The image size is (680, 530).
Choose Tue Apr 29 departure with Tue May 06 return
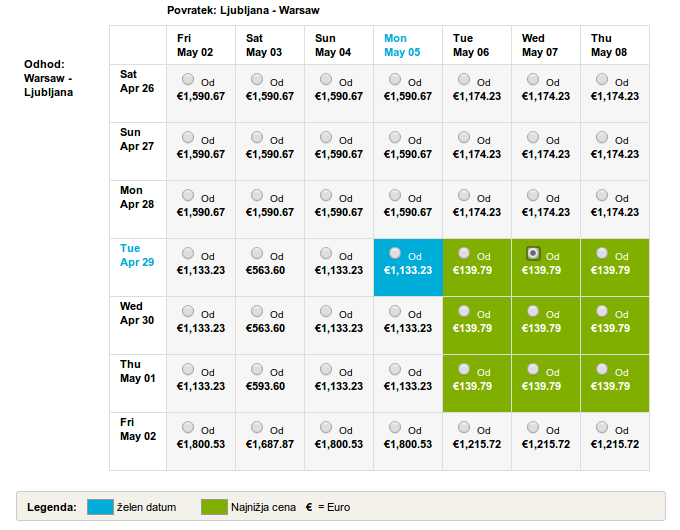point(464,253)
